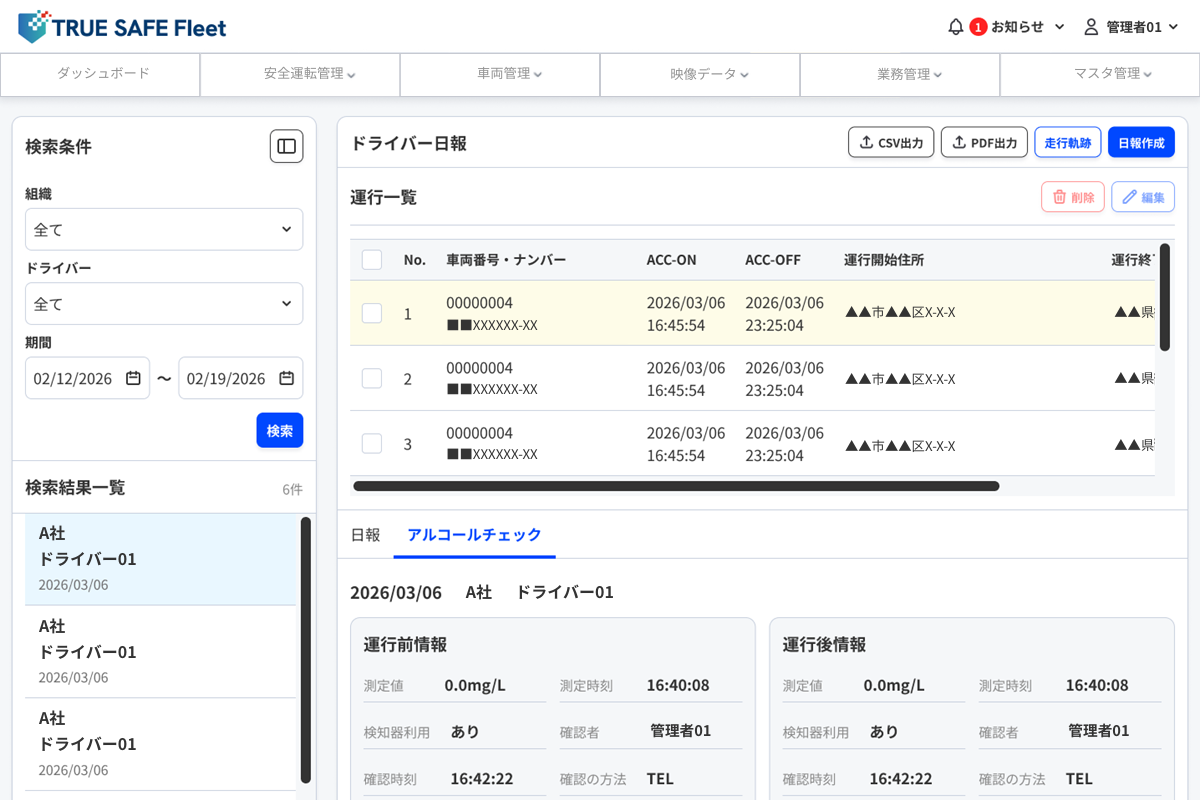The image size is (1200, 800).
Task: Select the highlighted first A社 ドライバー01 result
Action: point(161,559)
